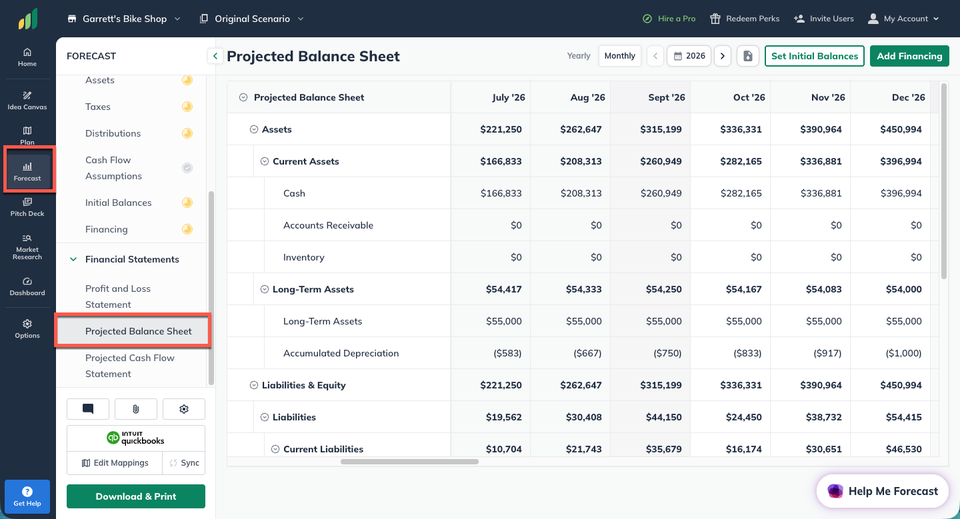Collapse the Current Liabilities row
Viewport: 960px width, 519px height.
[x=276, y=449]
